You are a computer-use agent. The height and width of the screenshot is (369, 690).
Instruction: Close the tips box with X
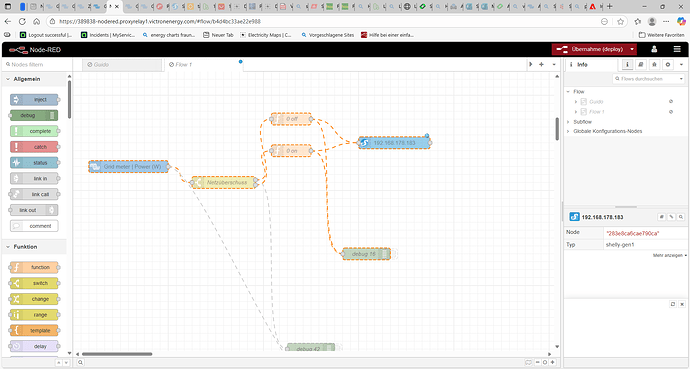682,304
